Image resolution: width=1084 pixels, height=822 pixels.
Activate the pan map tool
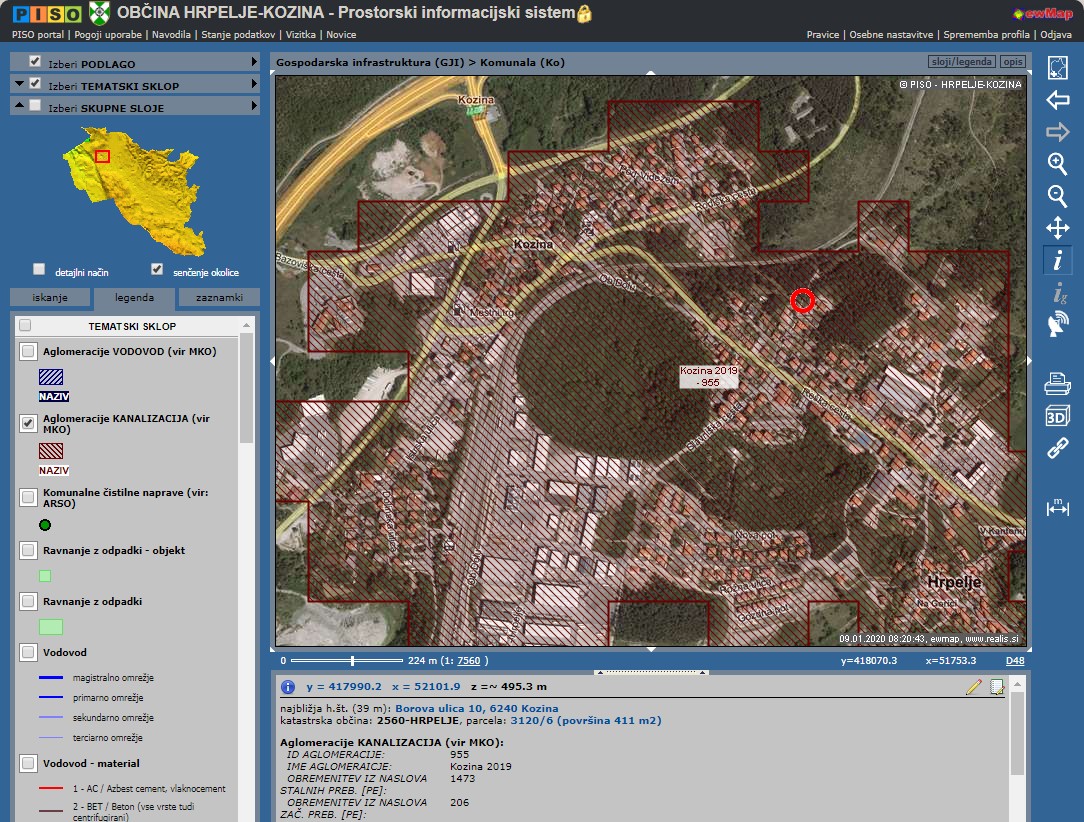tap(1057, 228)
